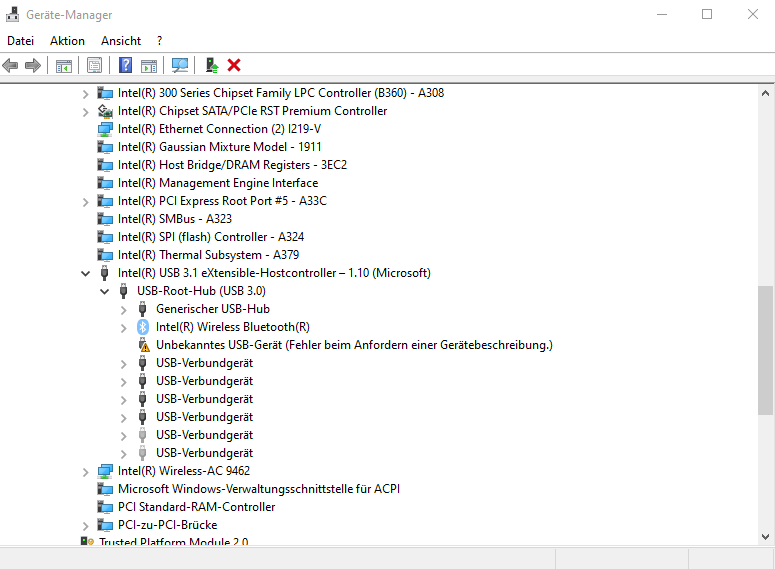The image size is (775, 569).
Task: Click icon of Intel(R) SMBus - A323
Action: [x=105, y=219]
